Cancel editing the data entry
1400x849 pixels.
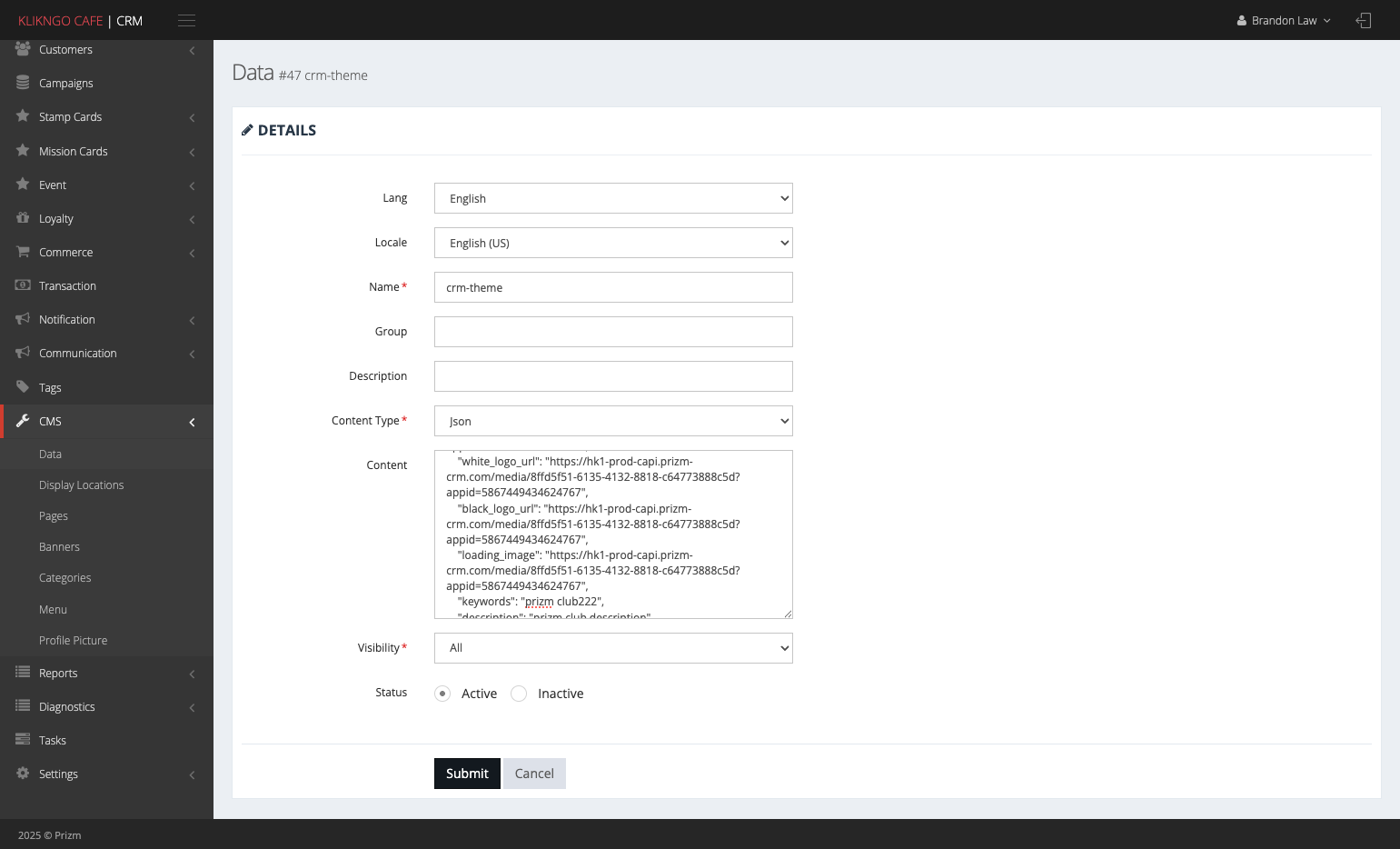(x=534, y=774)
